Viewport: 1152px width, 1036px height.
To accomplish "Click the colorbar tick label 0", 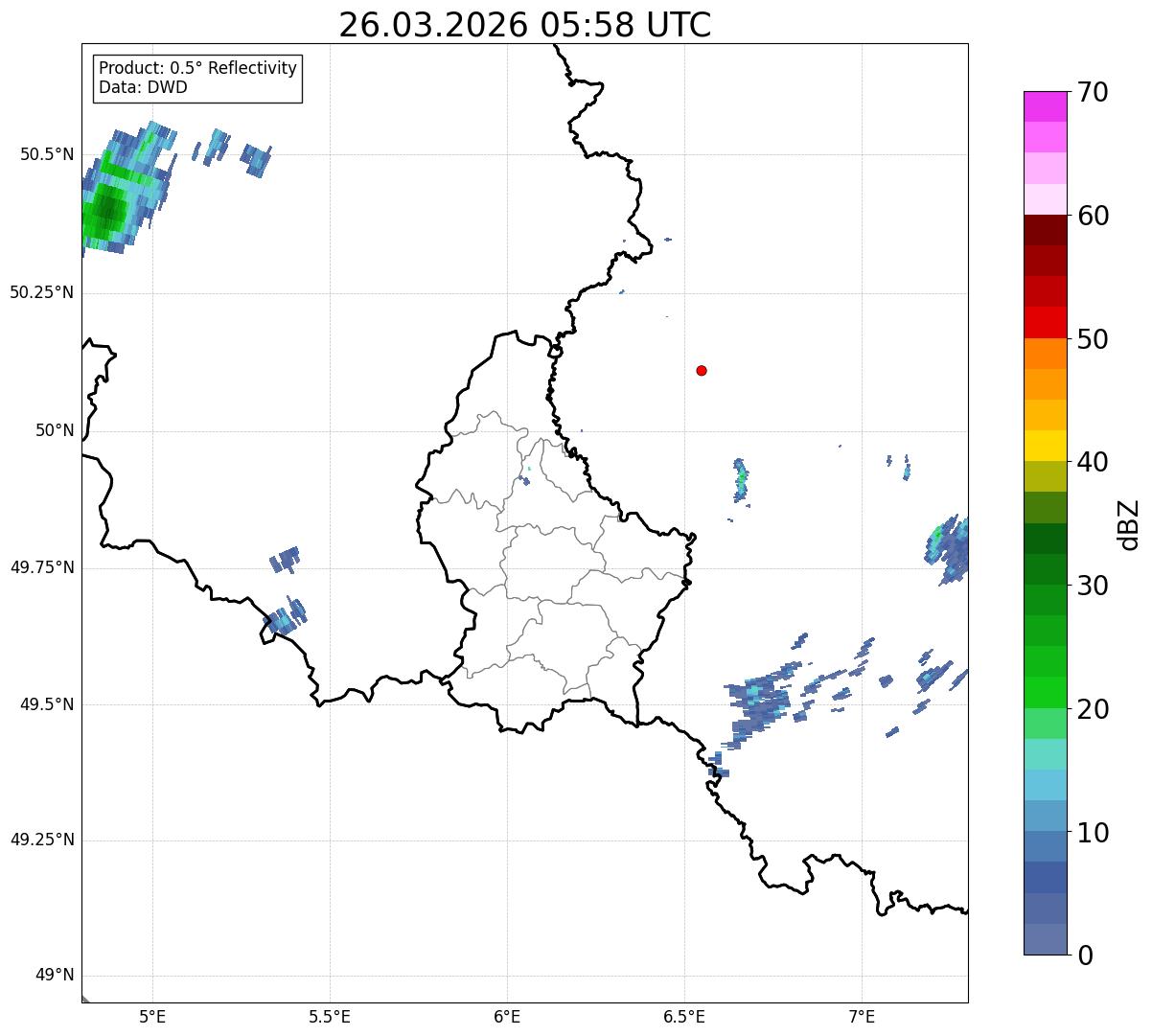I will tap(1086, 955).
